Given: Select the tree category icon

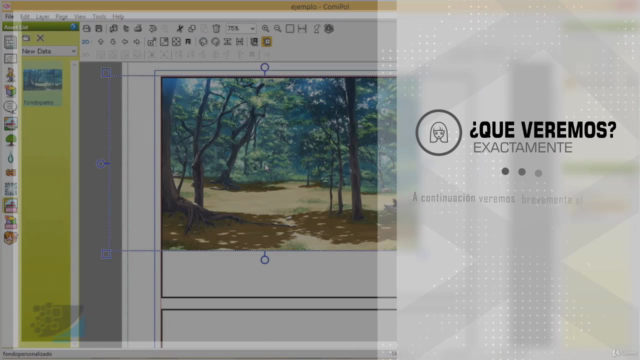Looking at the screenshot, I should (x=10, y=140).
